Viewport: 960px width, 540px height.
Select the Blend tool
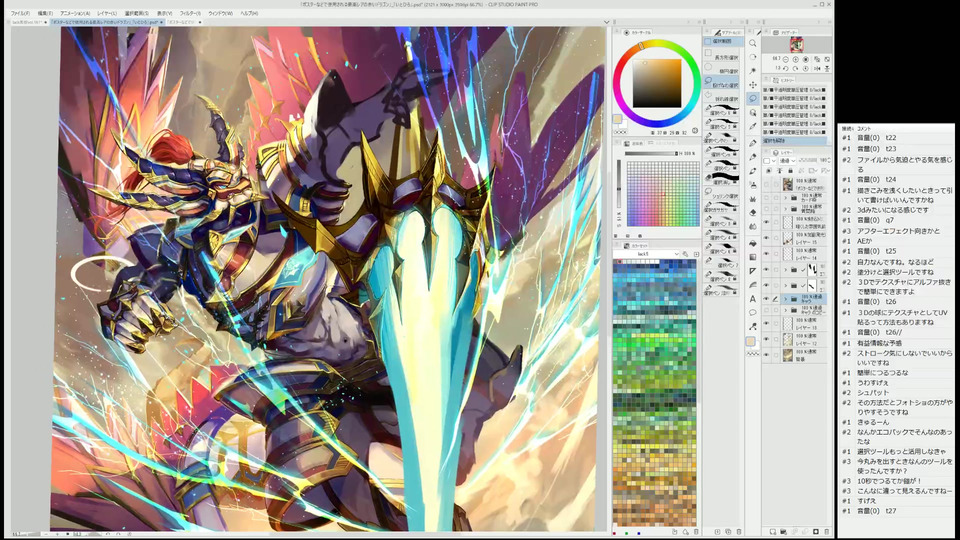752,226
